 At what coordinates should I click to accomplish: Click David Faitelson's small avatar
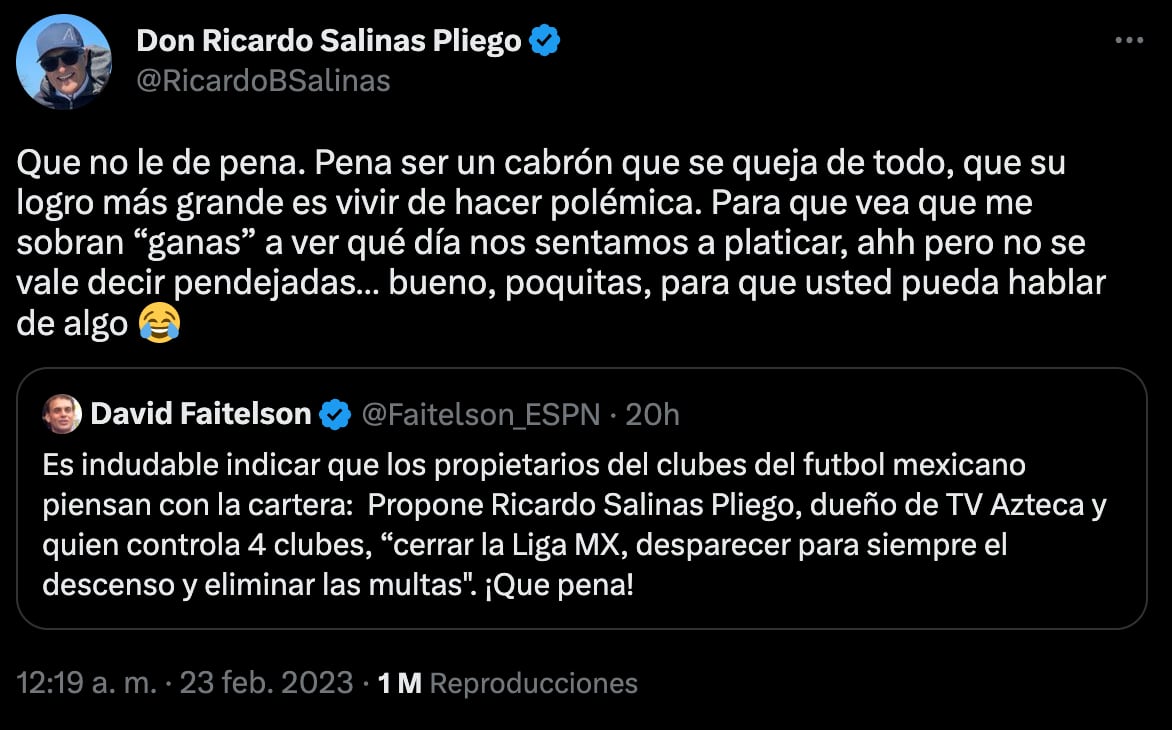coord(62,413)
